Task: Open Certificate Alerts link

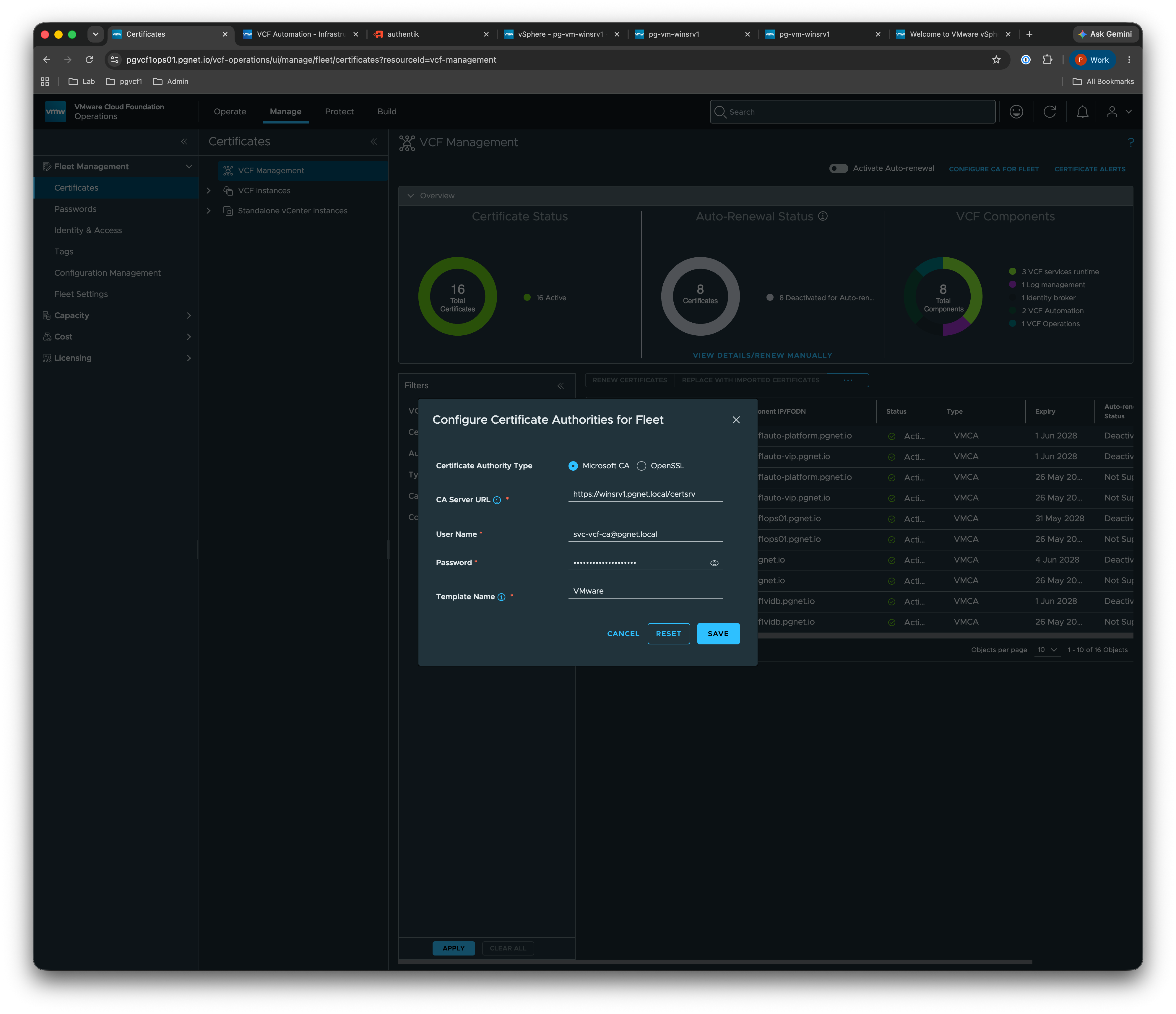Action: click(x=1090, y=169)
